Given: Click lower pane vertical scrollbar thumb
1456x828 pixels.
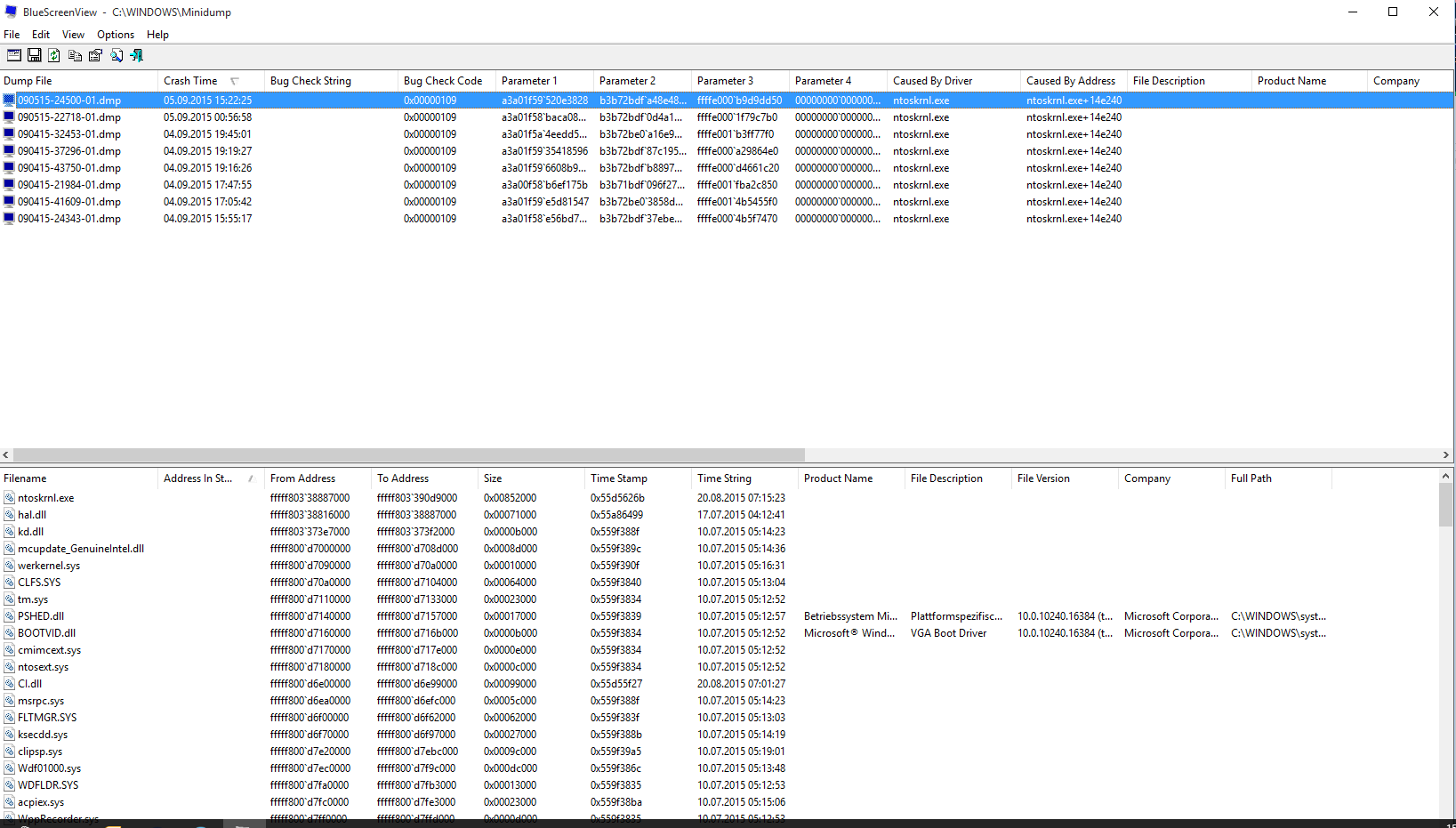Looking at the screenshot, I should [x=1446, y=505].
